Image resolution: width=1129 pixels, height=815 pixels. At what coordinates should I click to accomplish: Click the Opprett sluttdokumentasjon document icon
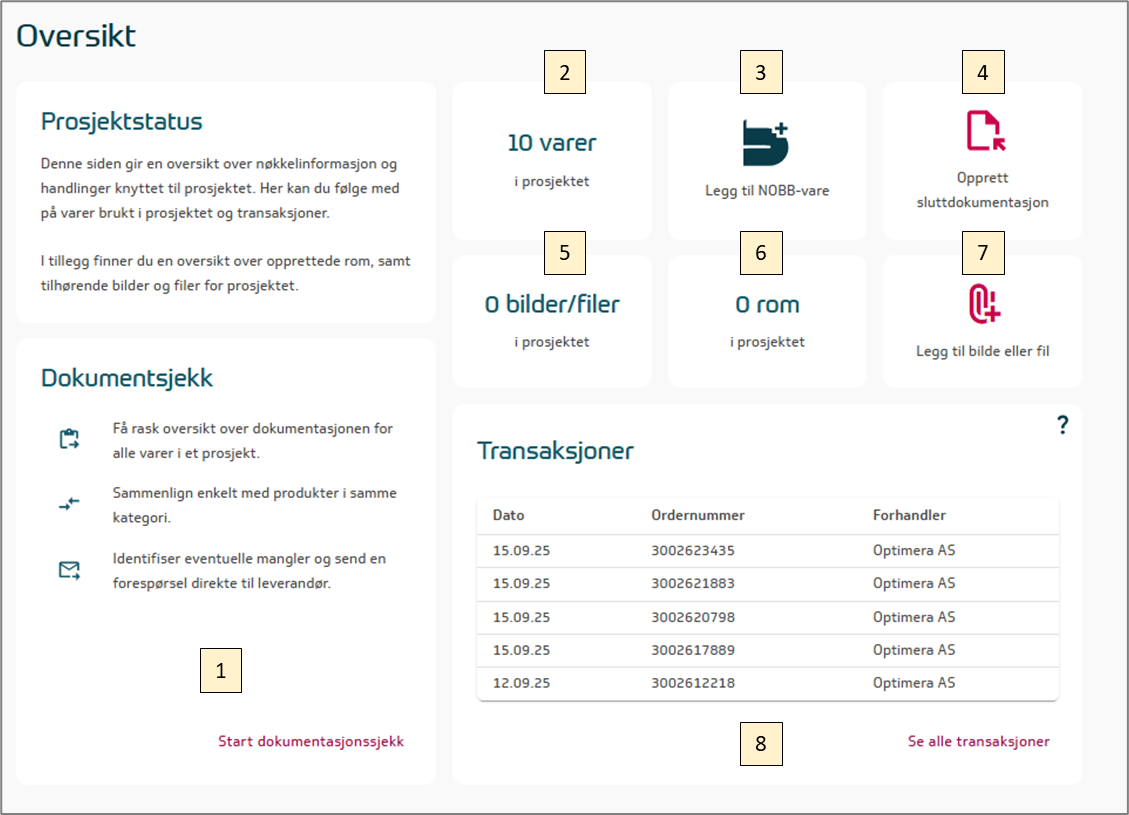coord(984,131)
